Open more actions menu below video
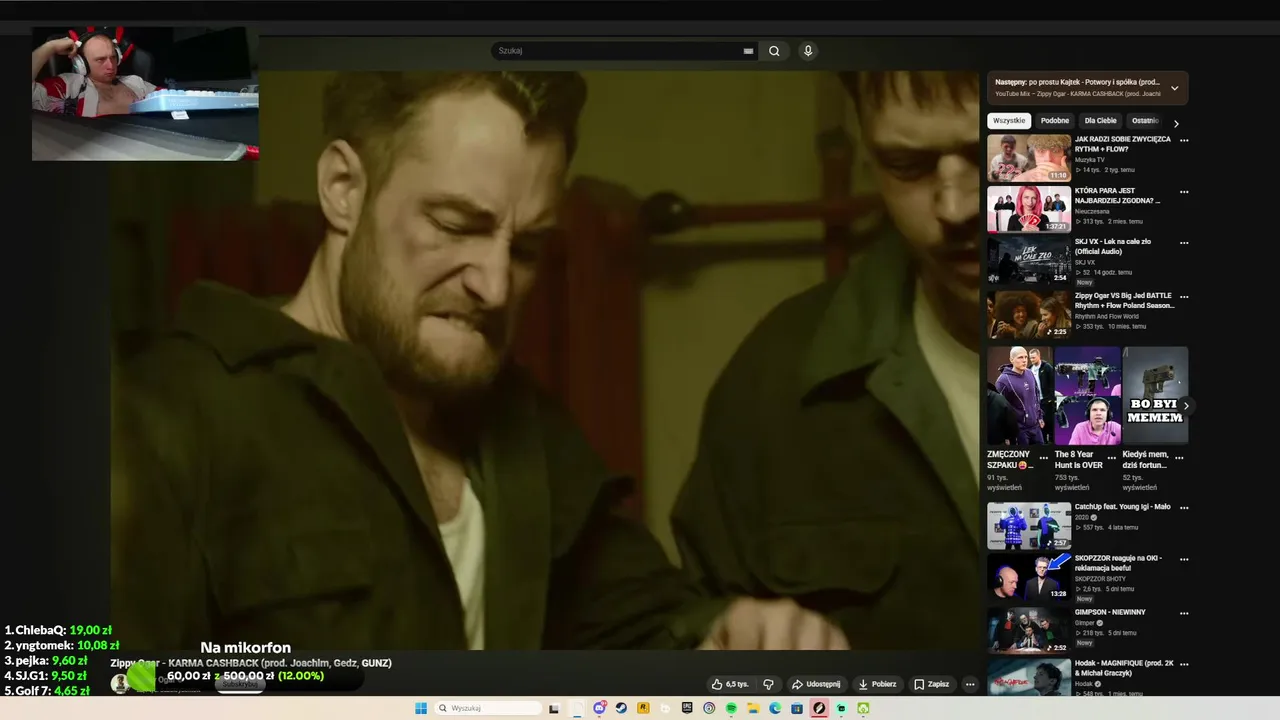The image size is (1280, 720). [x=969, y=684]
